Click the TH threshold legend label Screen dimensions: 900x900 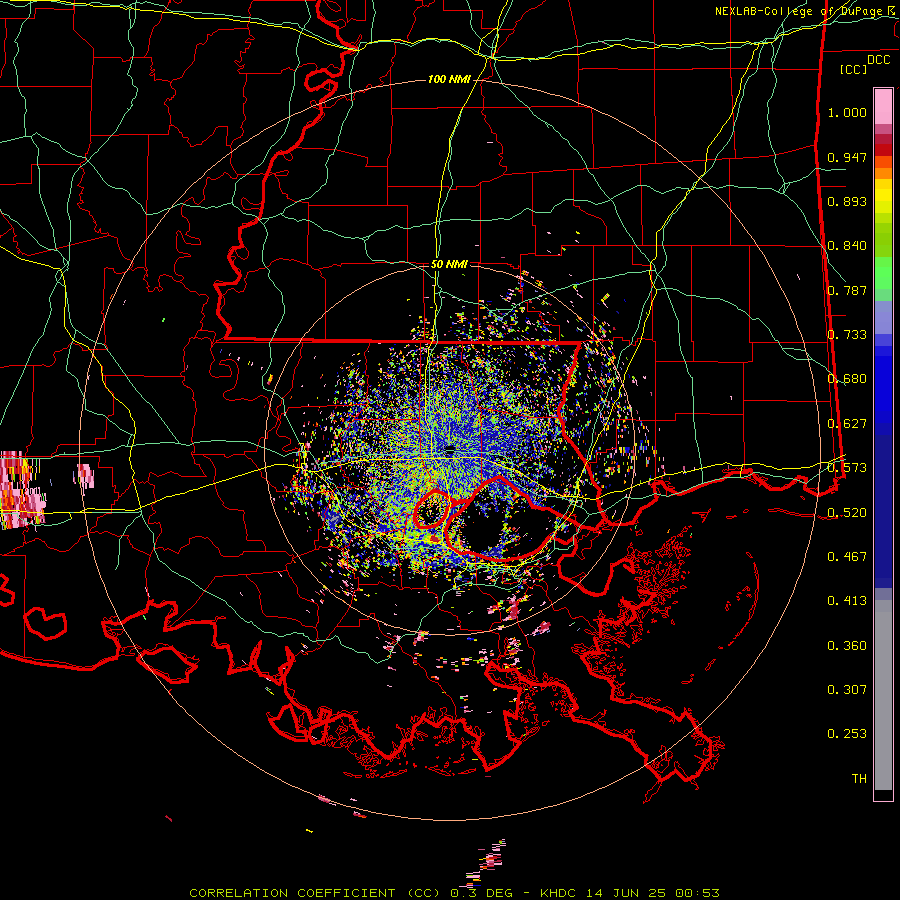(x=859, y=779)
